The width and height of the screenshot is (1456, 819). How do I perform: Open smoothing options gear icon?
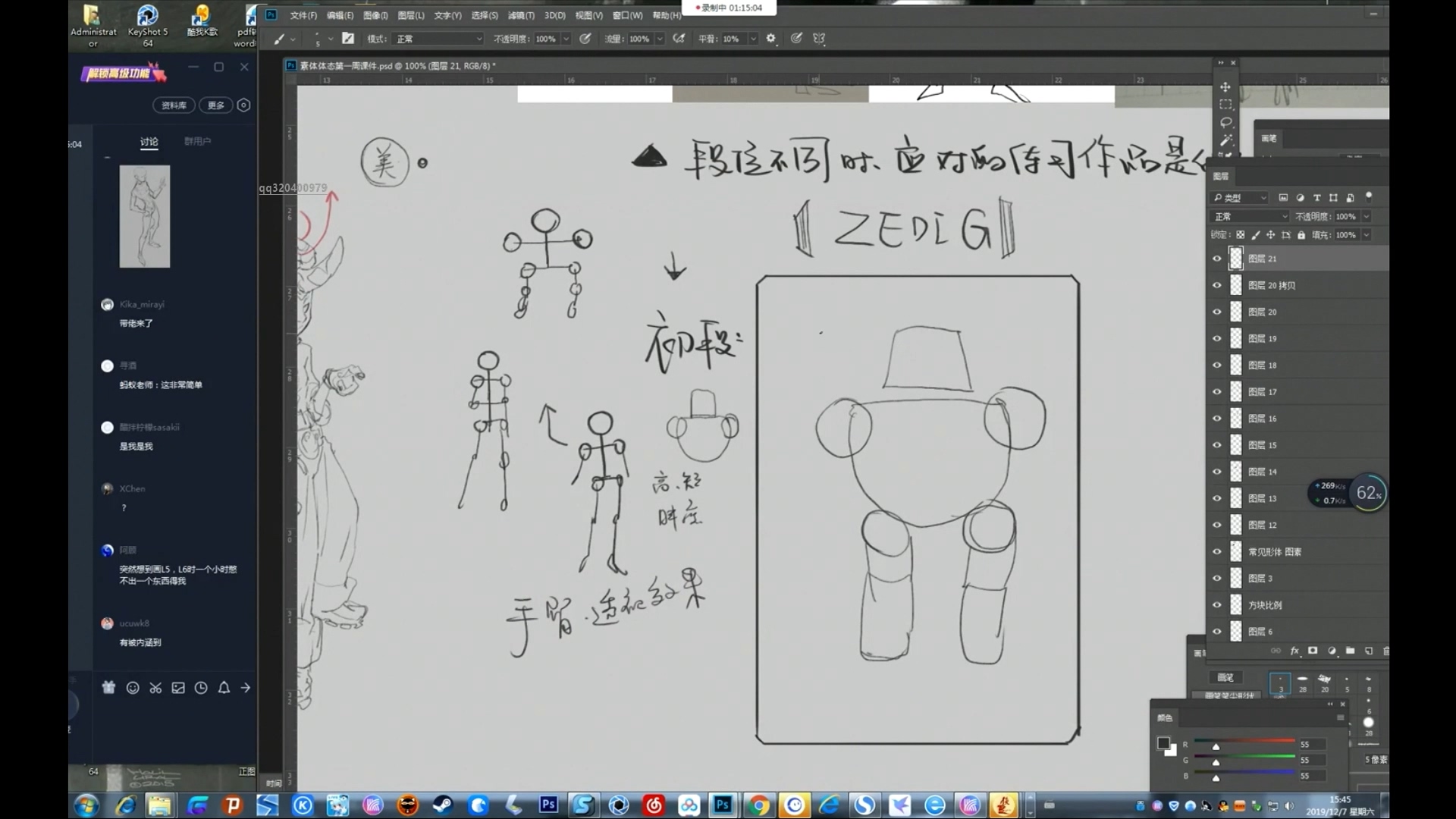(x=771, y=39)
